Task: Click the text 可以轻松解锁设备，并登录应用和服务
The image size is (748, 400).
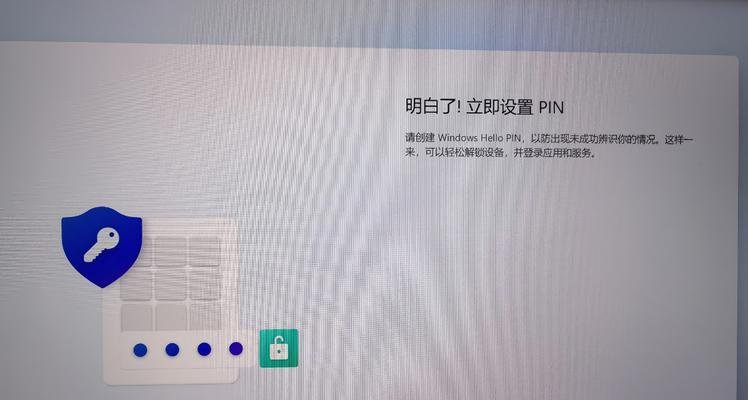Action: click(x=507, y=154)
